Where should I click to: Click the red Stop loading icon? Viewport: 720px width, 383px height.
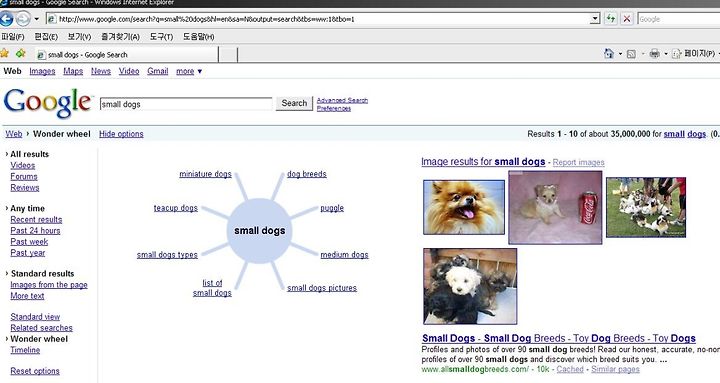tap(626, 19)
